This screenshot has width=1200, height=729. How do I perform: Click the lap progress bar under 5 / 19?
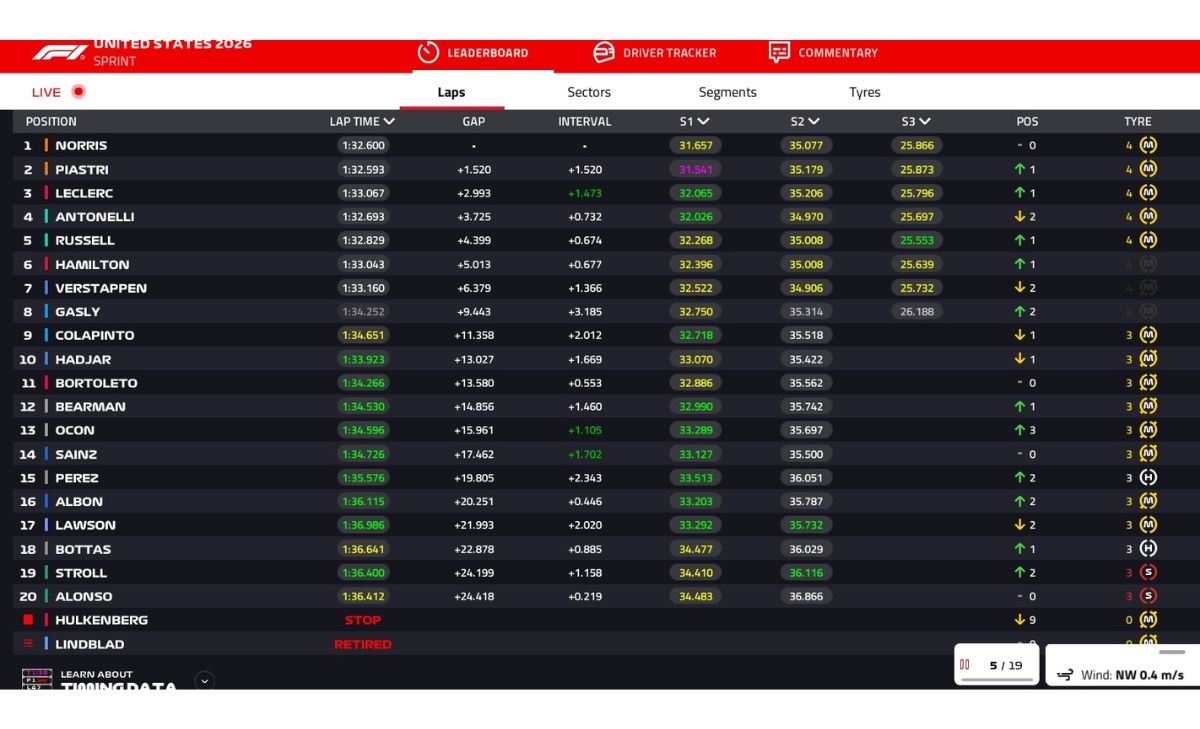click(x=996, y=679)
